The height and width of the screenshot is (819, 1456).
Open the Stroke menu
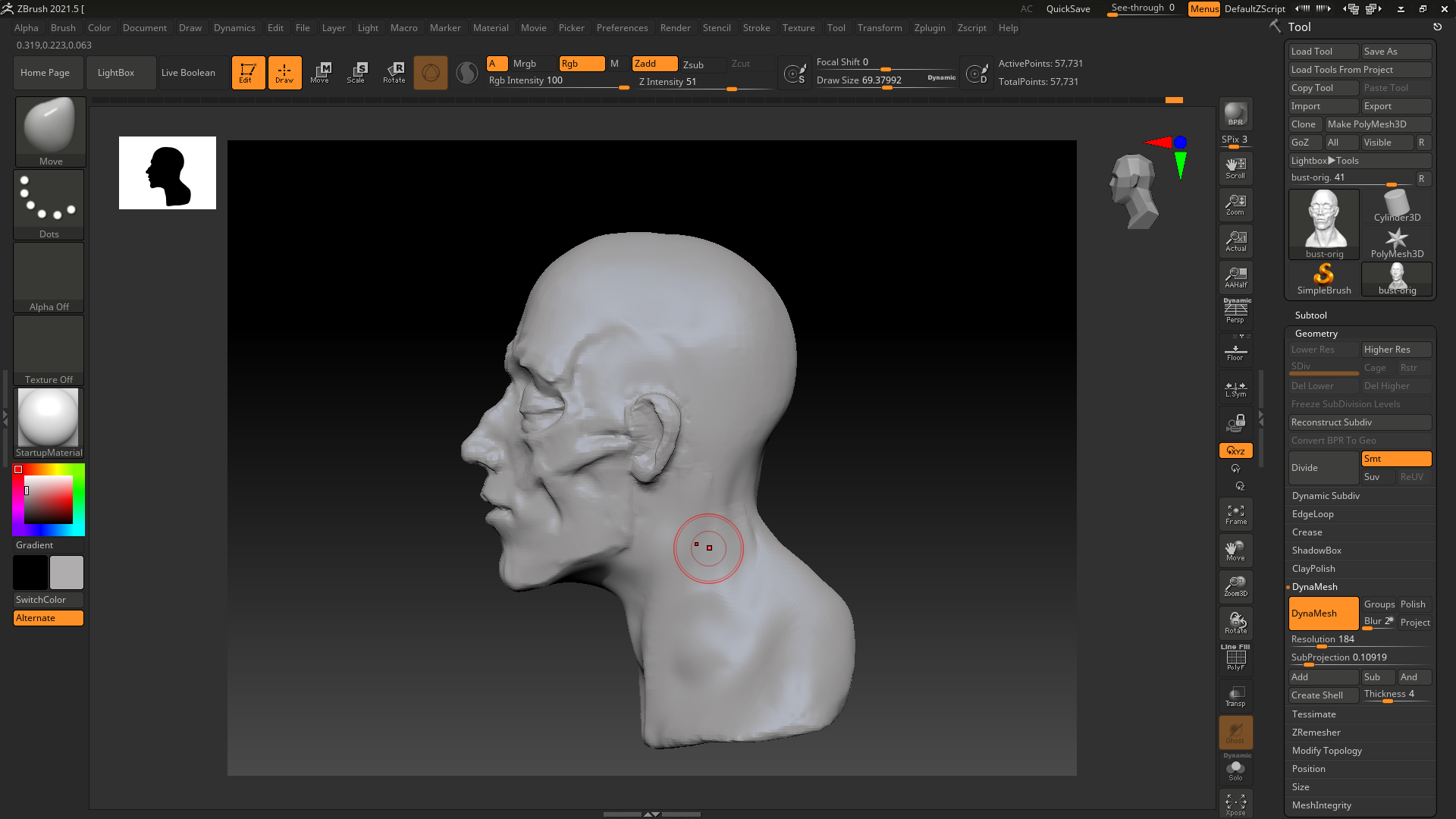(755, 28)
